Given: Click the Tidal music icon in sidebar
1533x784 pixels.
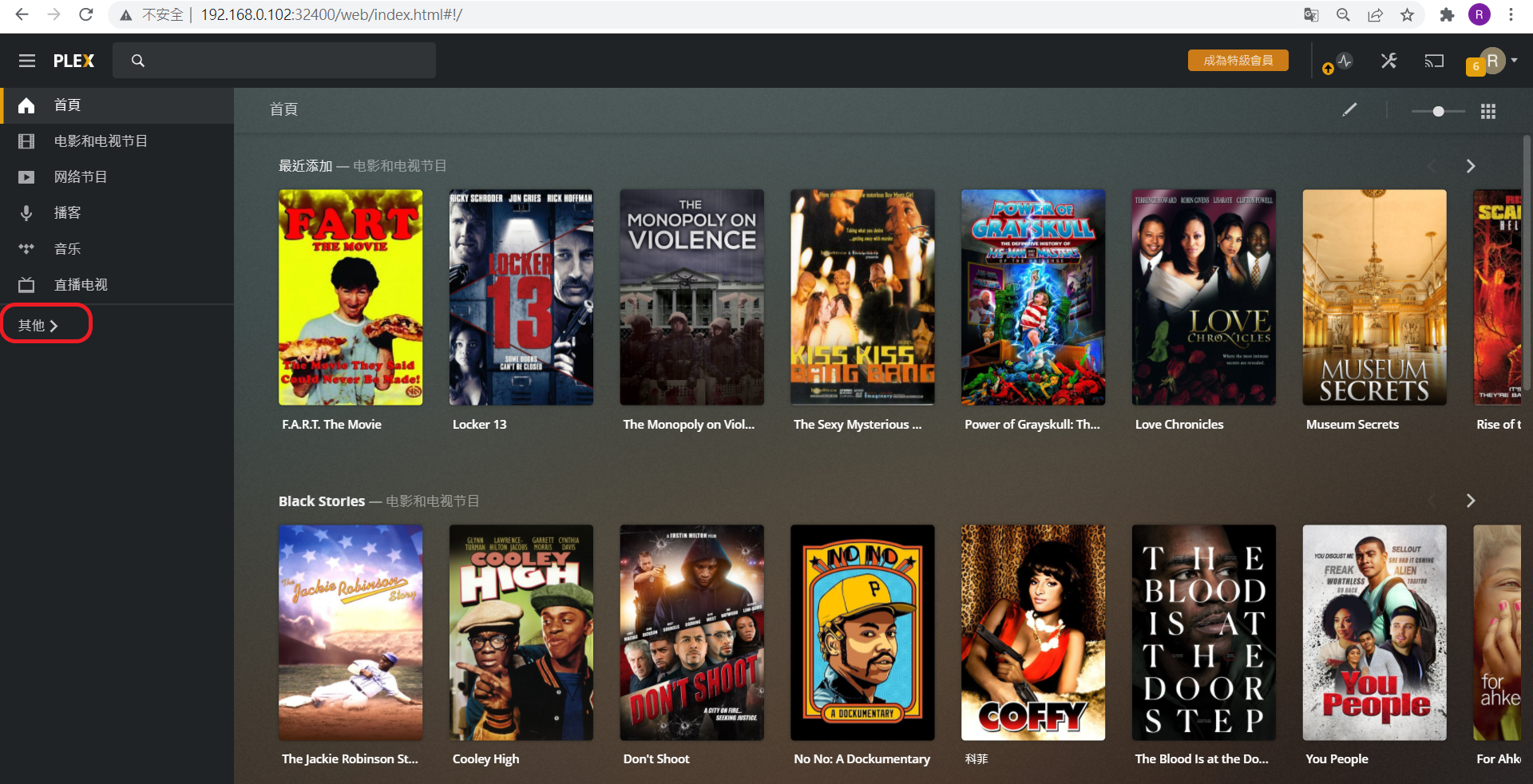Looking at the screenshot, I should coord(26,249).
